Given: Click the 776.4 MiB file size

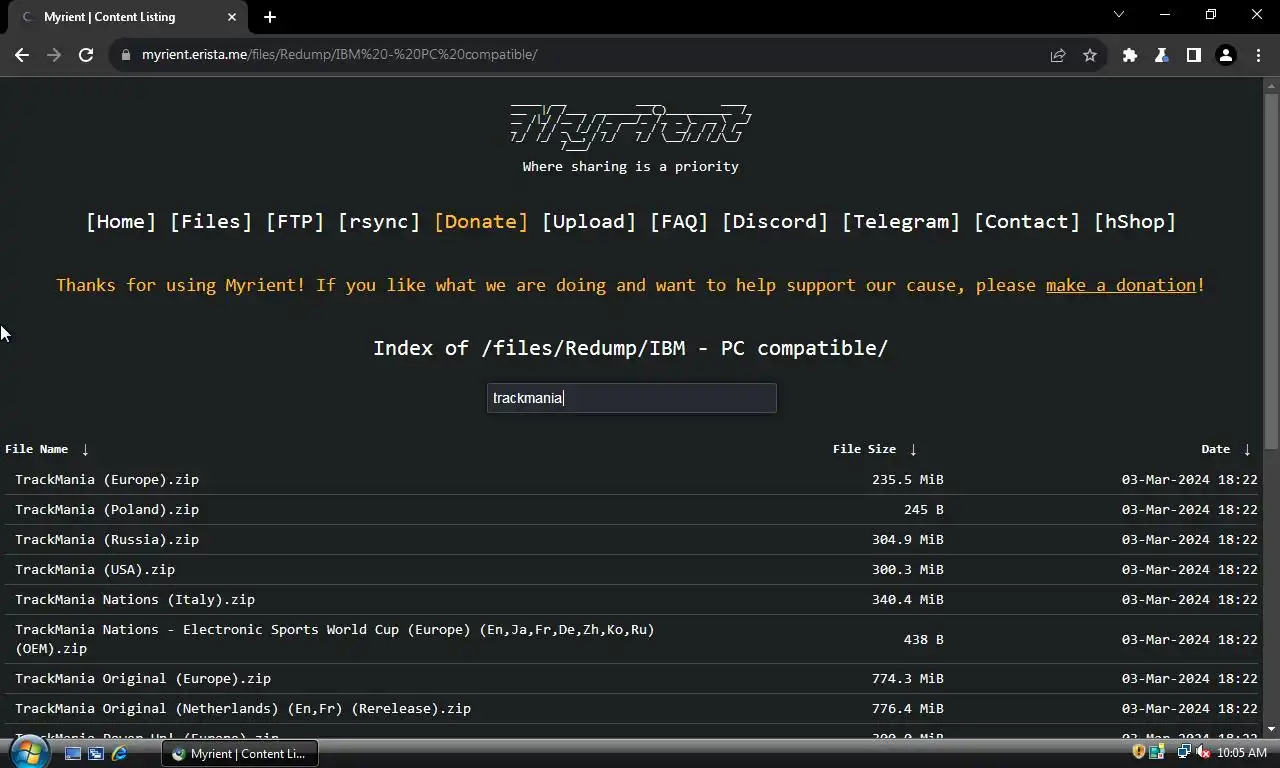Looking at the screenshot, I should click(908, 709).
